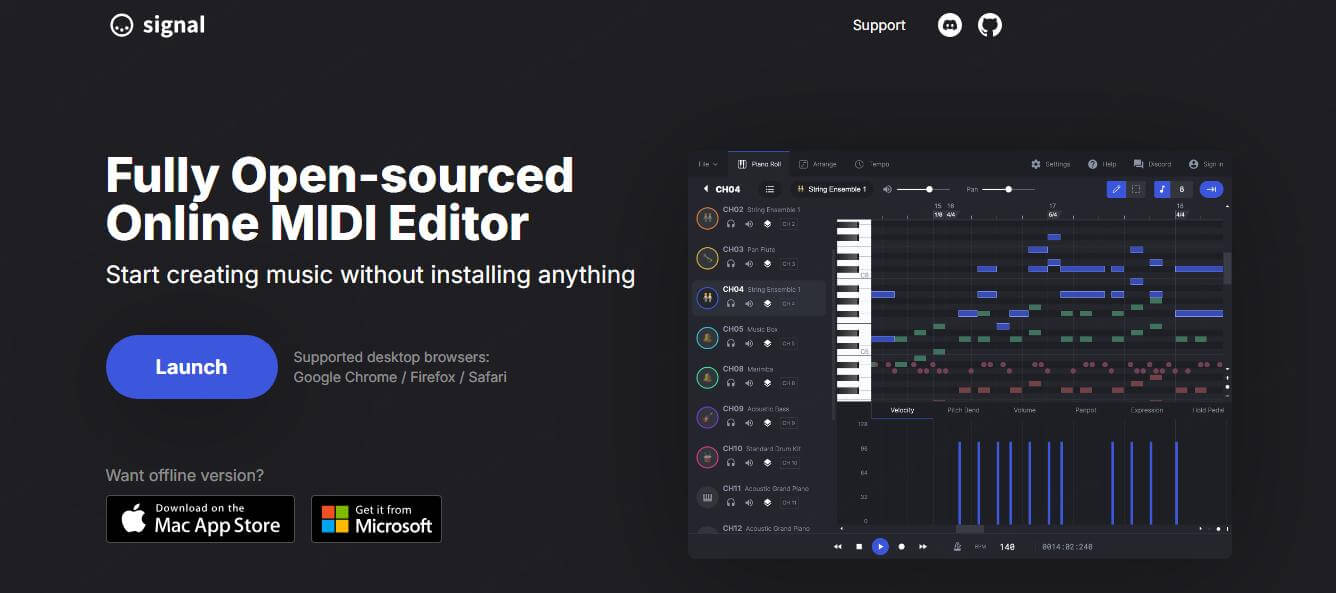Mute the CH05 Music Box track speaker
Viewport: 1336px width, 593px height.
point(749,342)
